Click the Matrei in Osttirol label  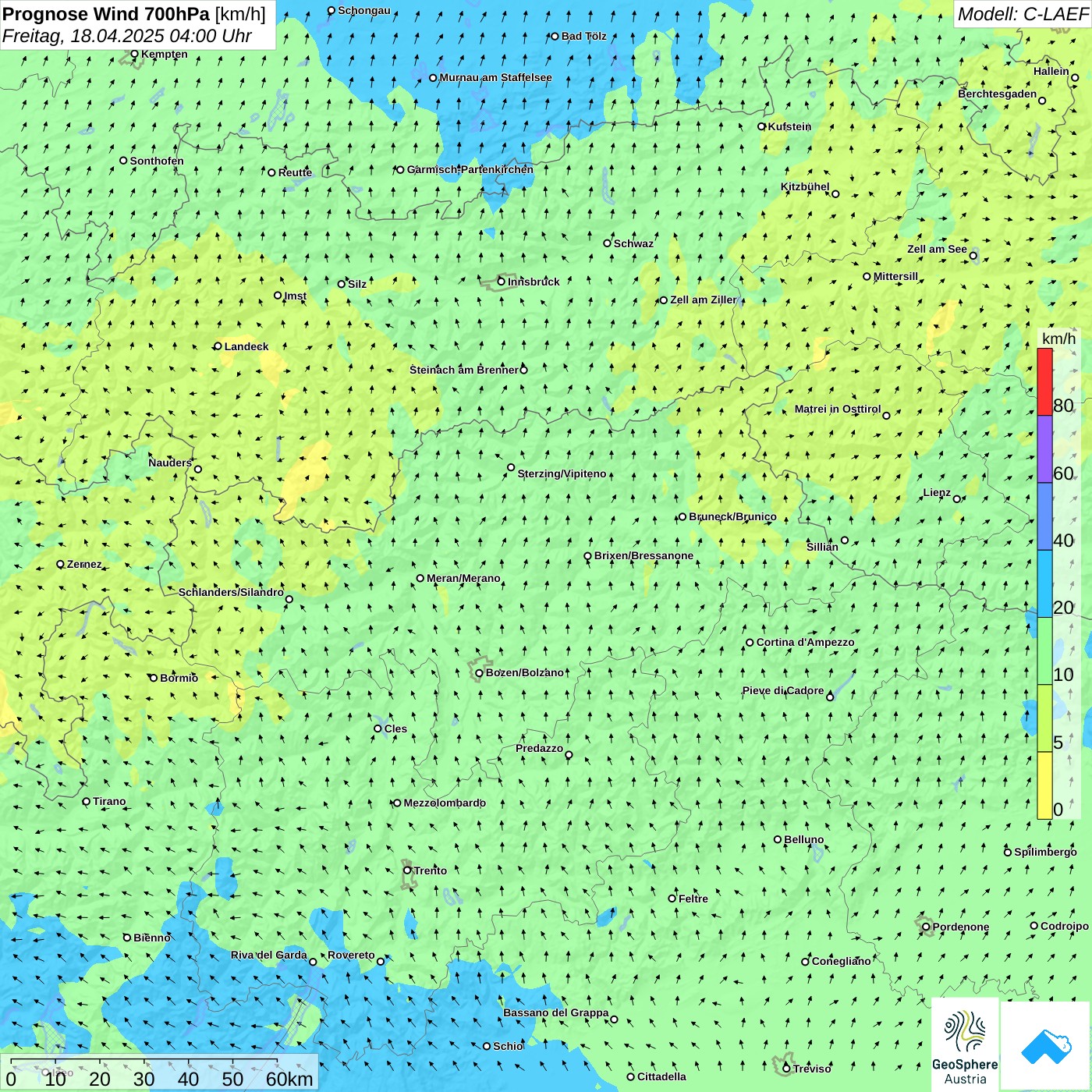point(838,409)
